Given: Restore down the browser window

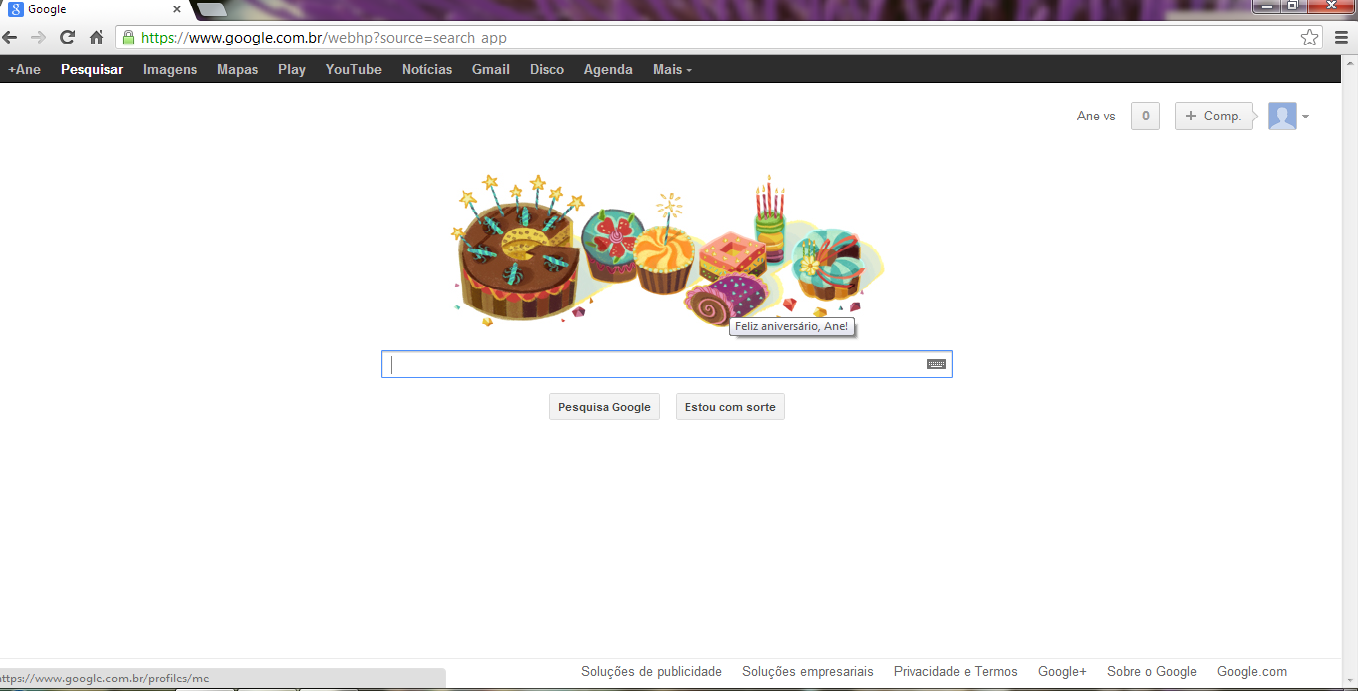Looking at the screenshot, I should coord(1293,6).
